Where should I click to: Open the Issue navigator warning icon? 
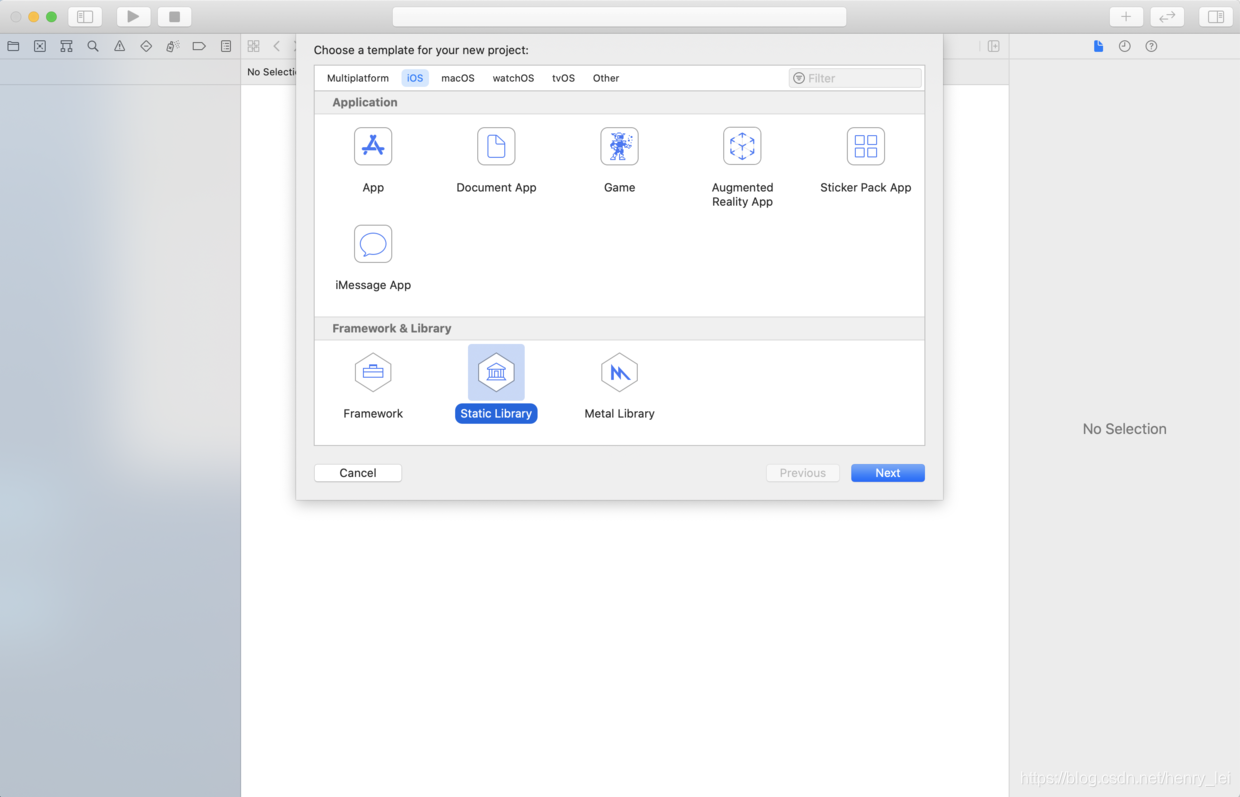[x=119, y=46]
